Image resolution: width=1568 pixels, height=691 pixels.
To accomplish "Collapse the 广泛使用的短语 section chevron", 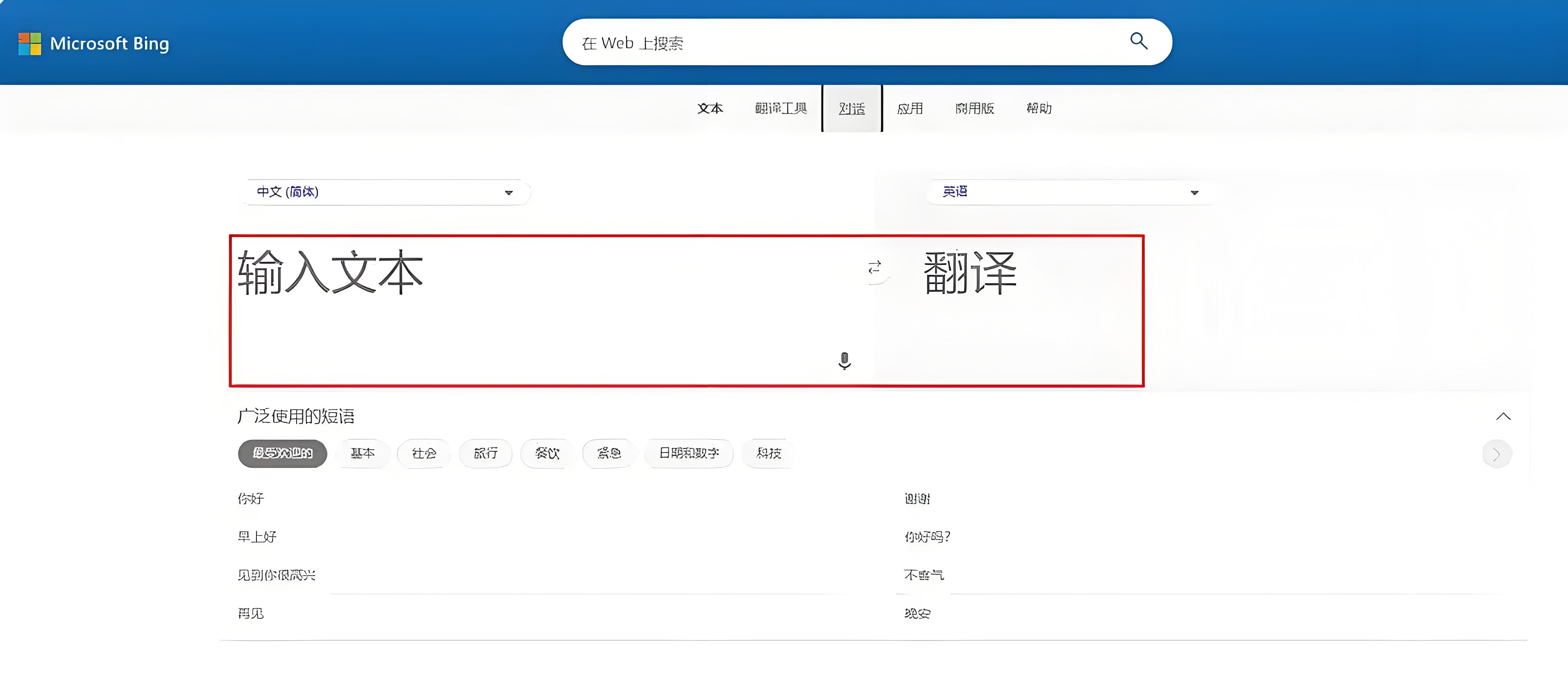I will (1503, 417).
